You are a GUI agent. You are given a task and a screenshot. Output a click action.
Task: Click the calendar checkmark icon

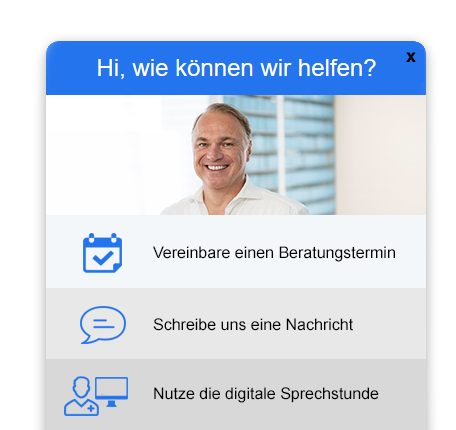point(102,253)
